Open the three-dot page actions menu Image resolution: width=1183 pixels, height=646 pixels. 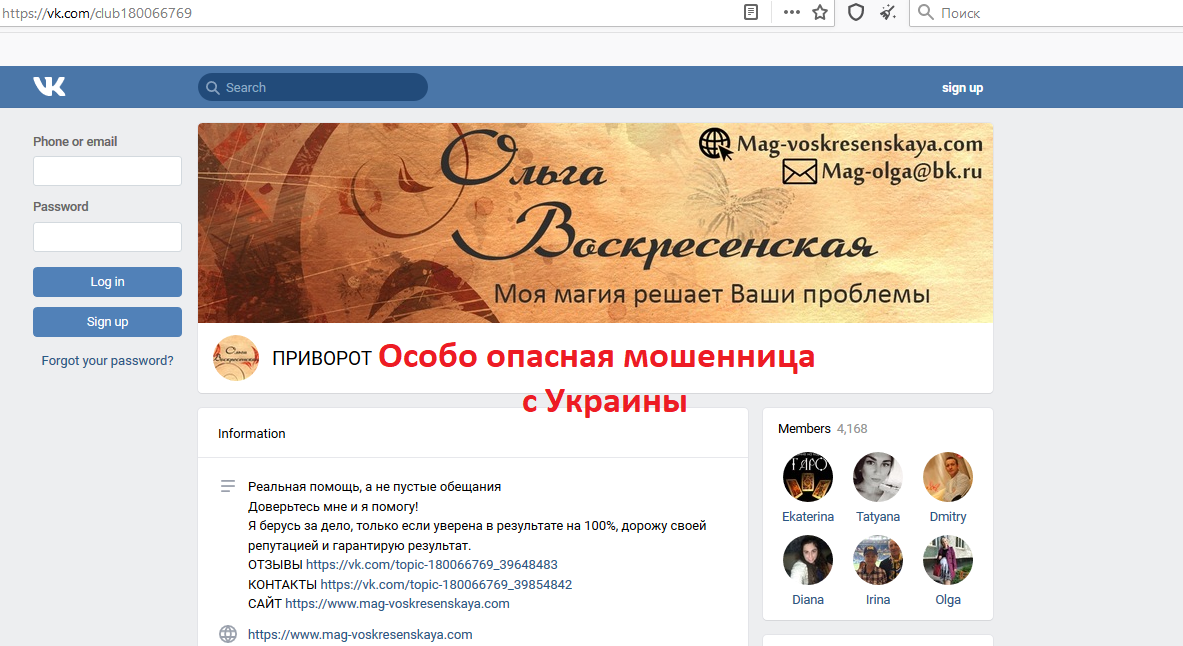click(791, 13)
